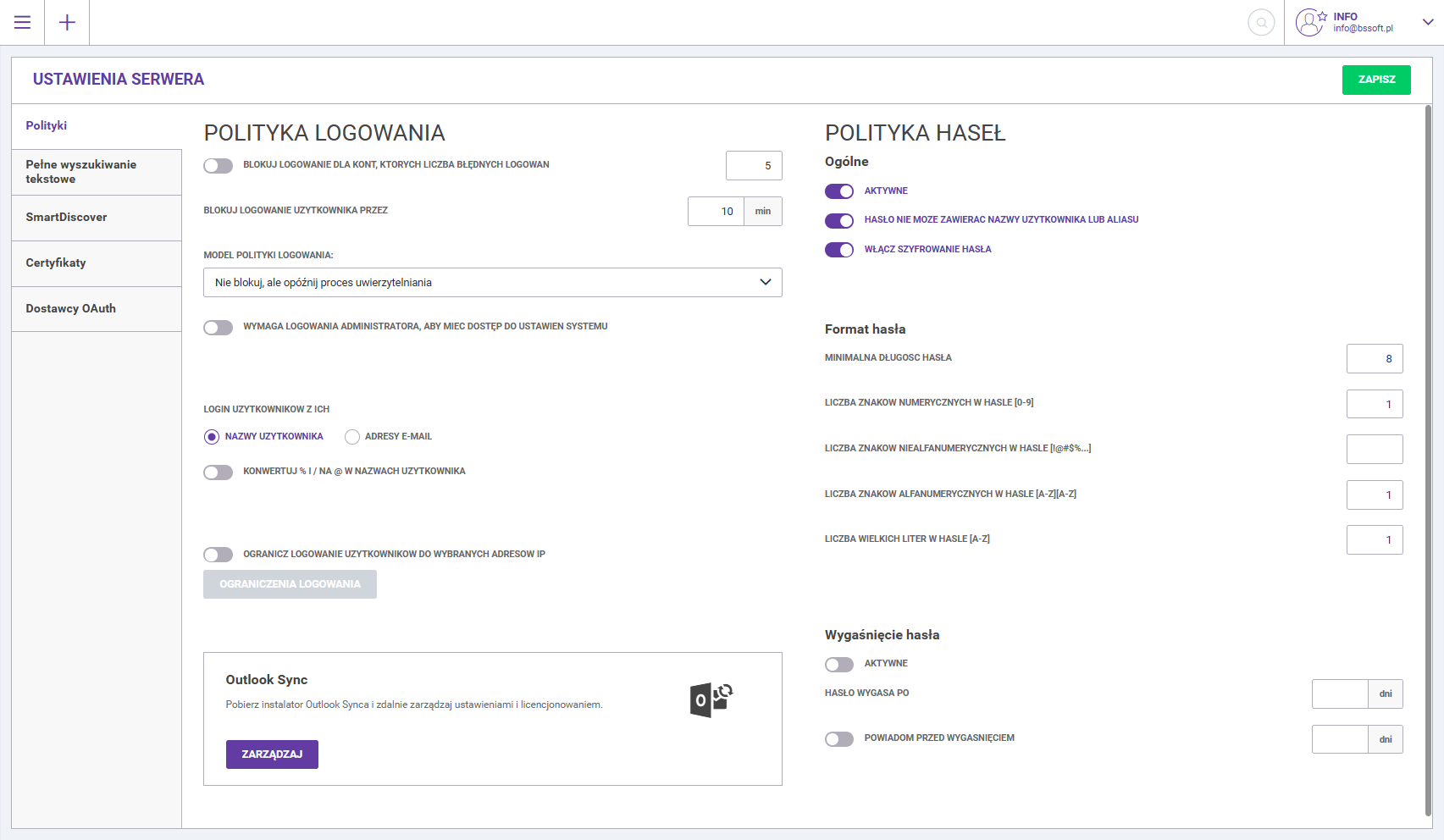1444x840 pixels.
Task: Enable restrict login to selected IP addresses
Action: click(218, 555)
